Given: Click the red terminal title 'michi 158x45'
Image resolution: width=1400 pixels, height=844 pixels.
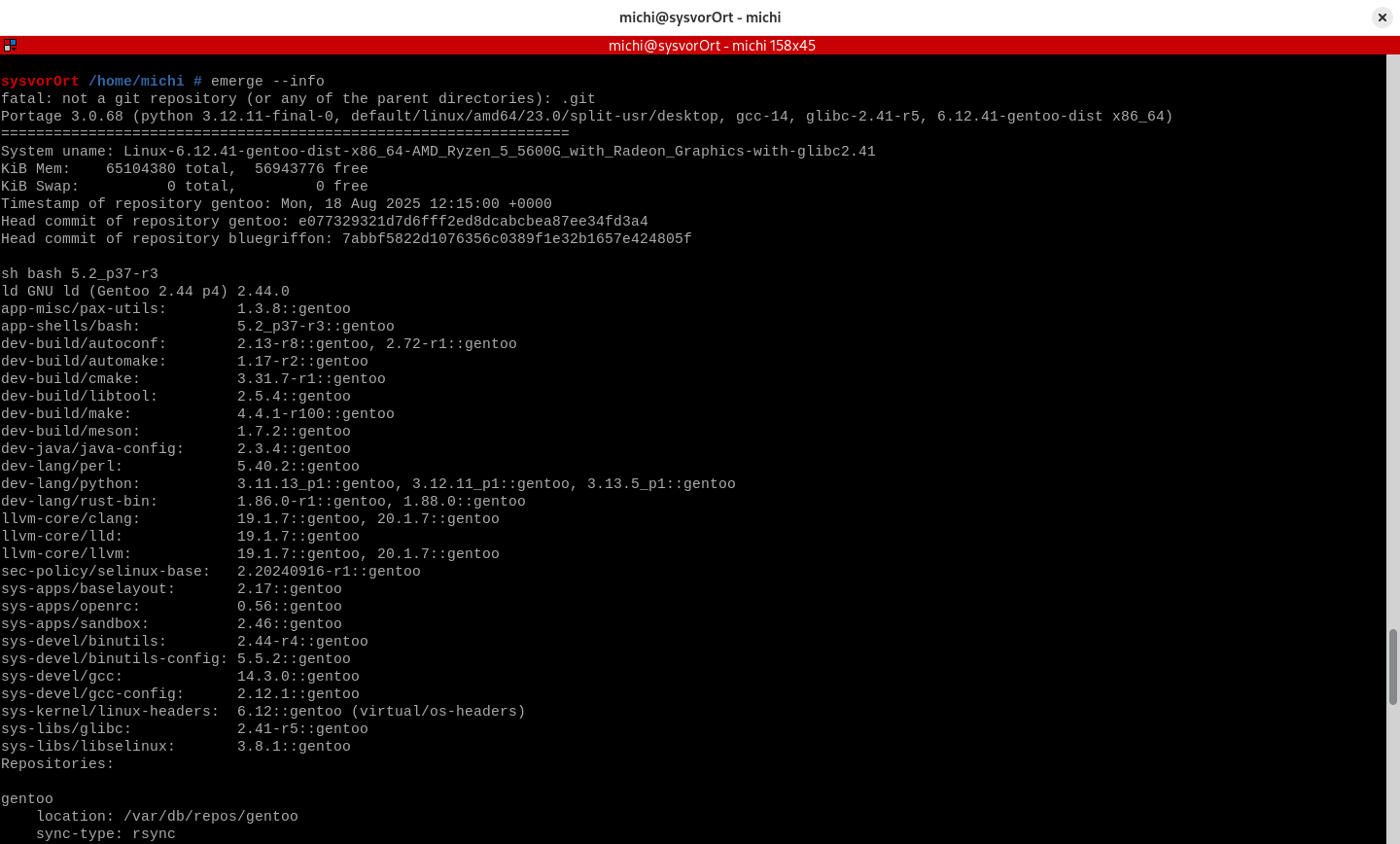Looking at the screenshot, I should (x=712, y=46).
